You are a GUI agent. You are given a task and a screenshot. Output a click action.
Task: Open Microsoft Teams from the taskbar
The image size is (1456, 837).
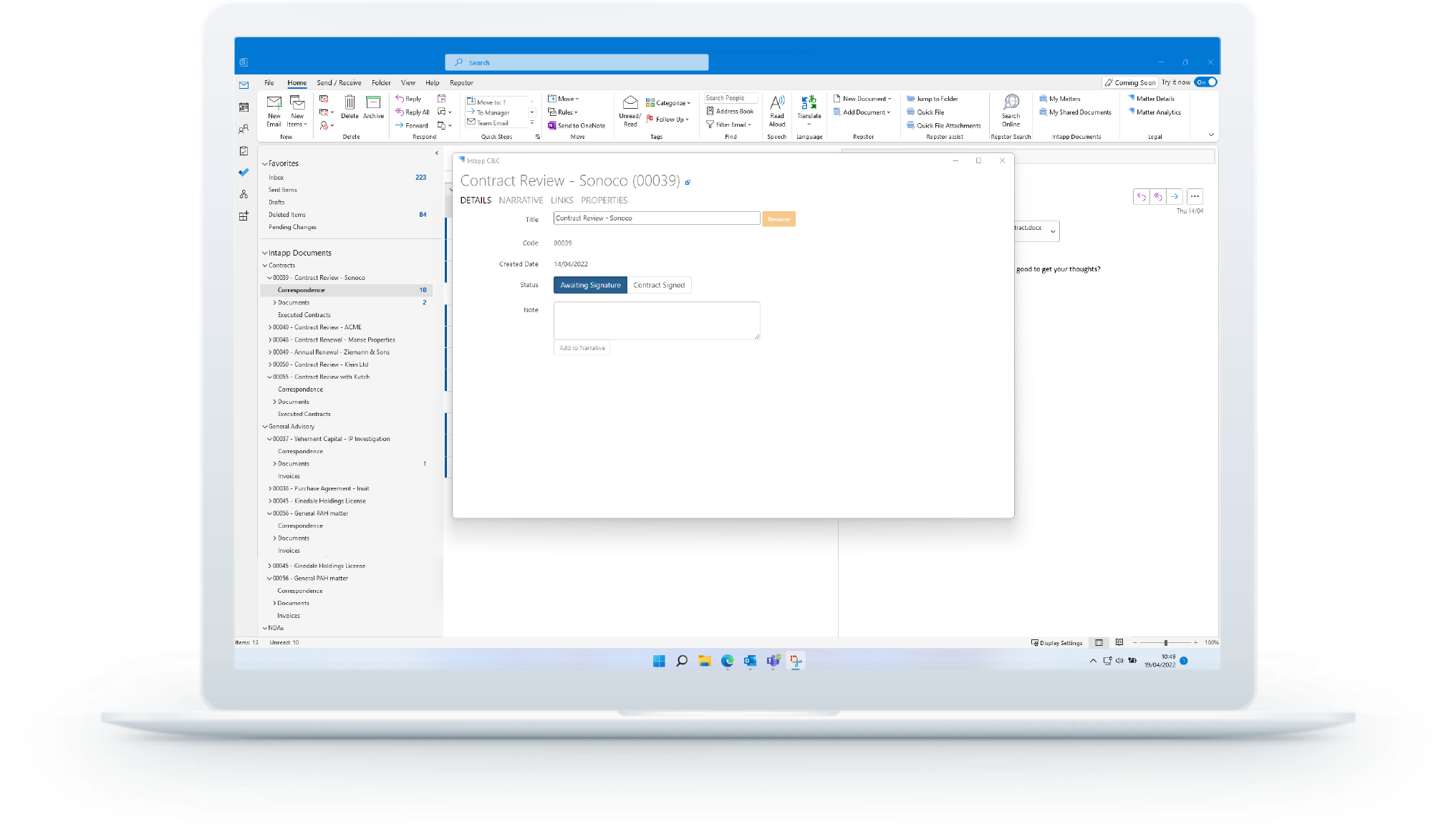tap(773, 661)
